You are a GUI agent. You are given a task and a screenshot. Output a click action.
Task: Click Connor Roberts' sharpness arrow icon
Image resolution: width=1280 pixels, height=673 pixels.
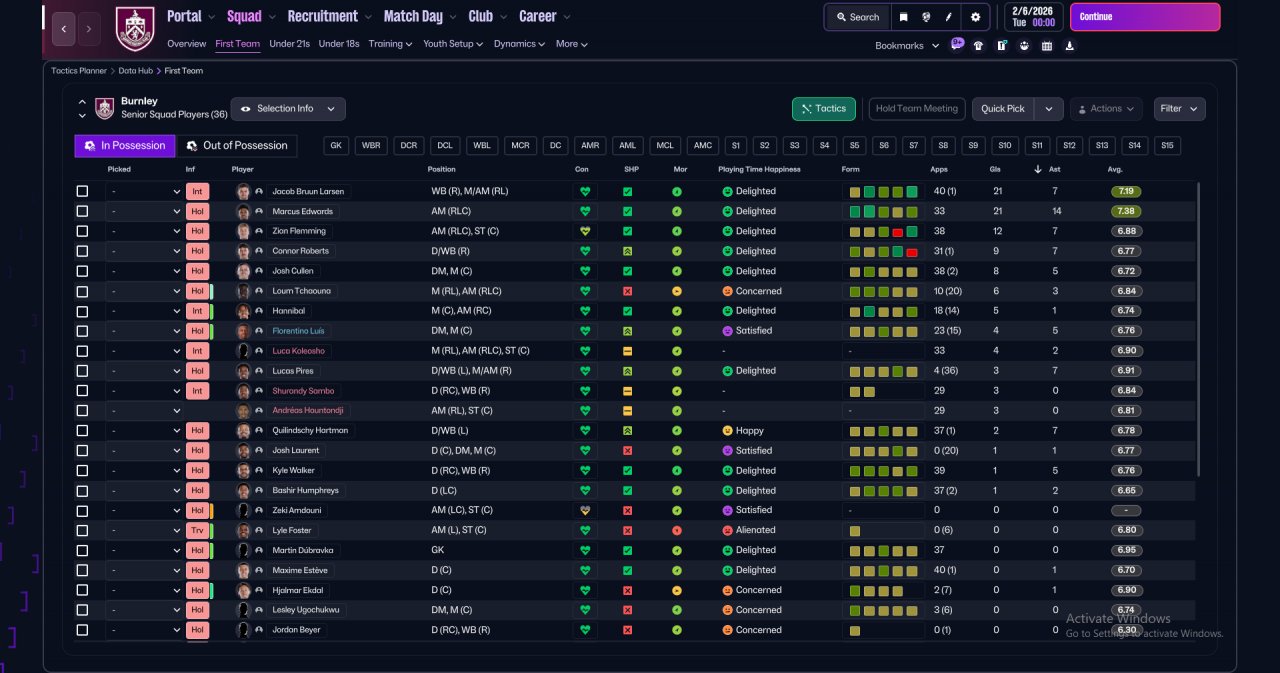point(627,251)
